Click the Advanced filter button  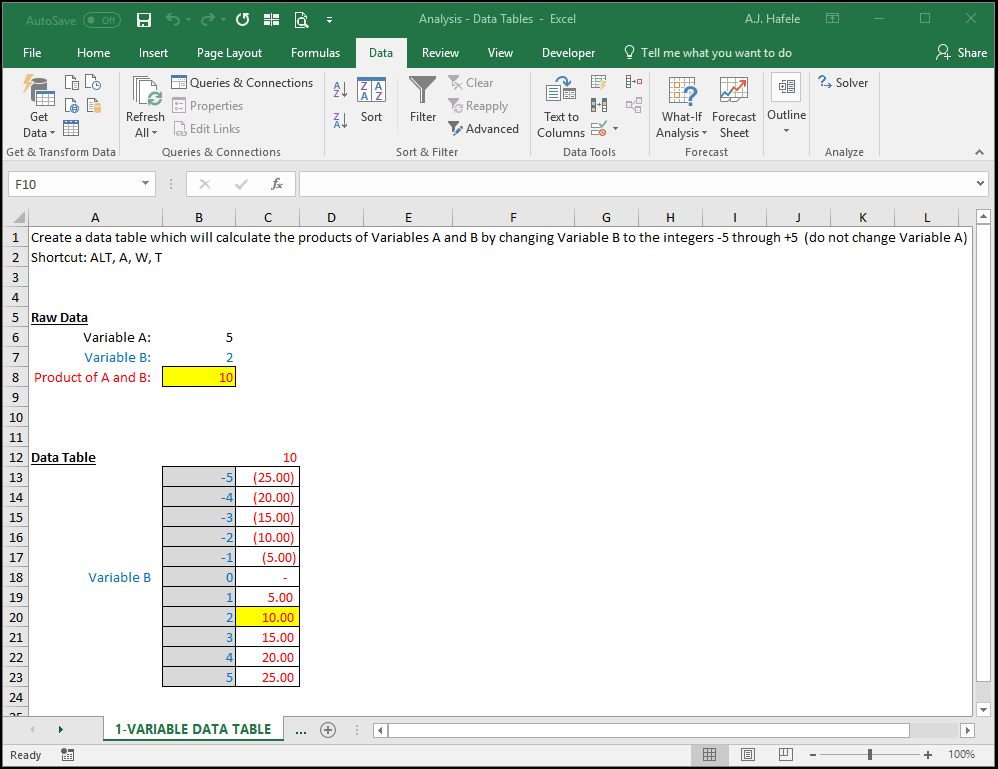(x=484, y=129)
